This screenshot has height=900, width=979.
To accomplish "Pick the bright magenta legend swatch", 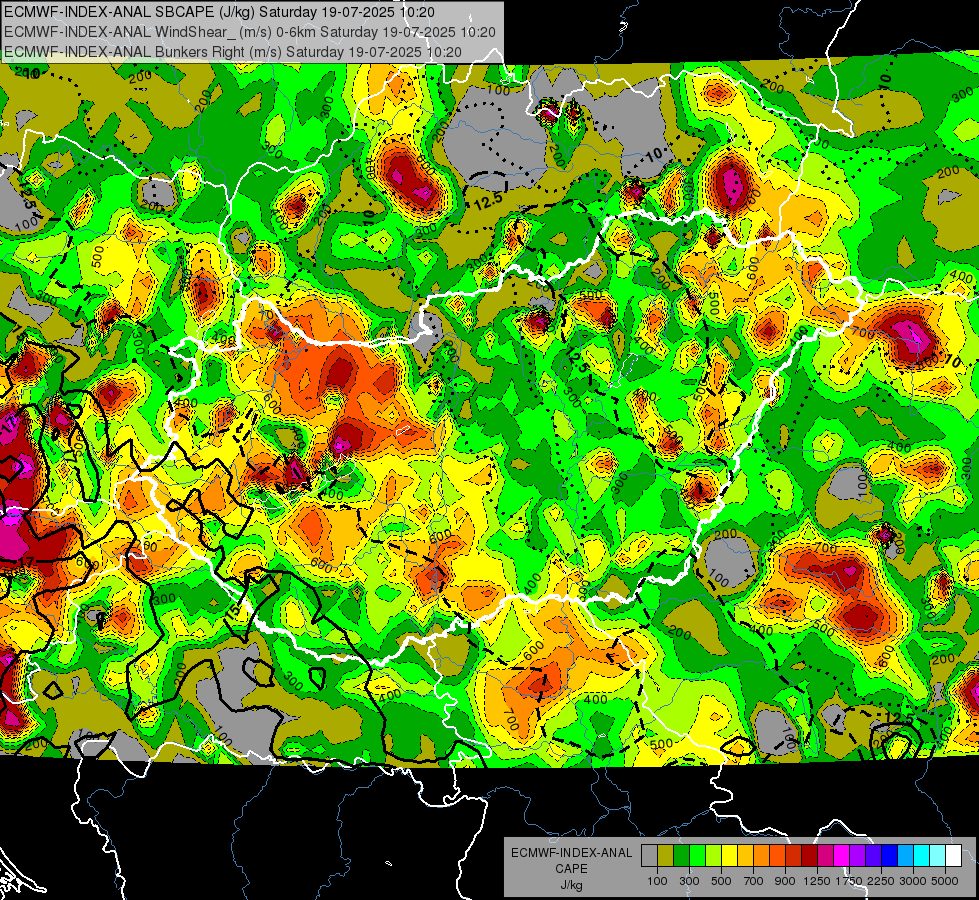I will (842, 856).
